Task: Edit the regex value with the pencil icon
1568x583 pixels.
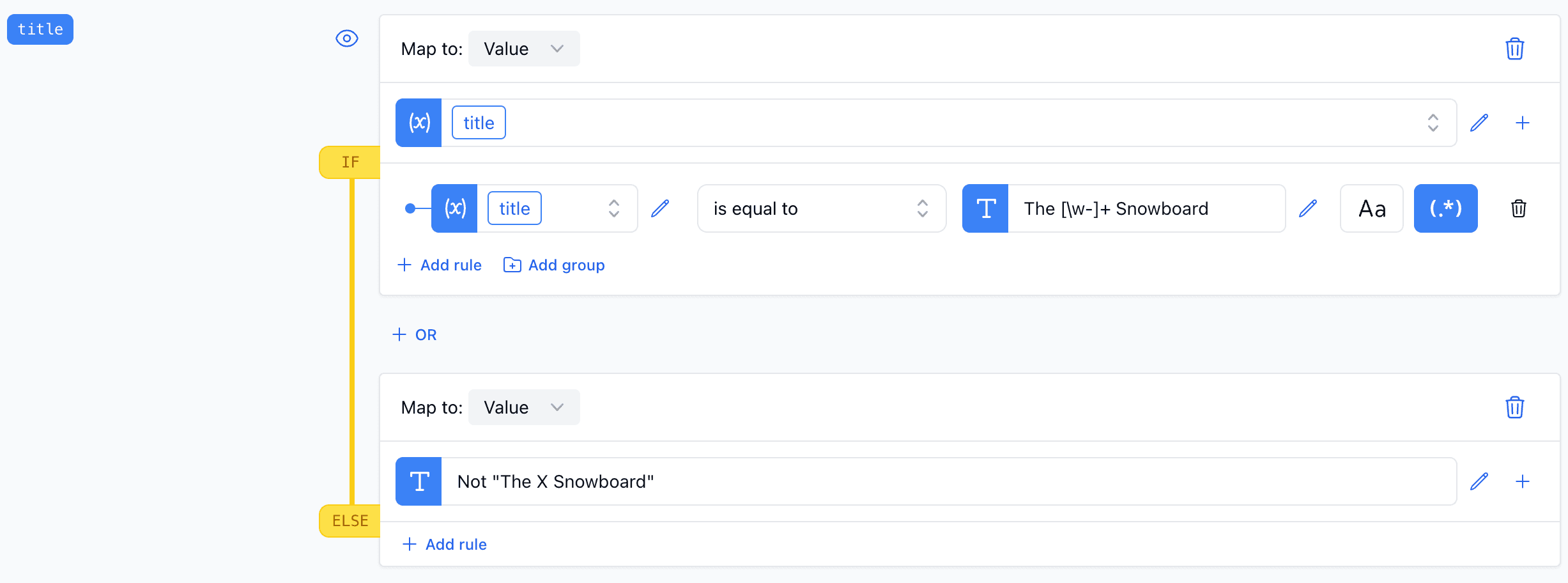Action: click(1308, 208)
